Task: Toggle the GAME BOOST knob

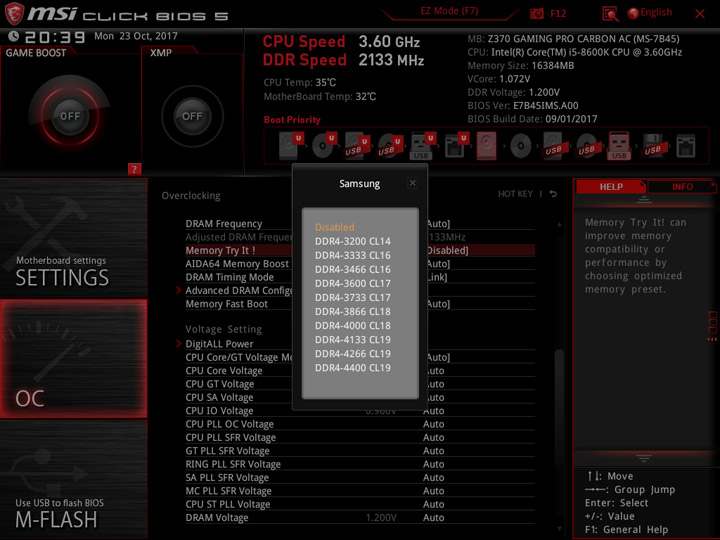Action: coord(70,116)
